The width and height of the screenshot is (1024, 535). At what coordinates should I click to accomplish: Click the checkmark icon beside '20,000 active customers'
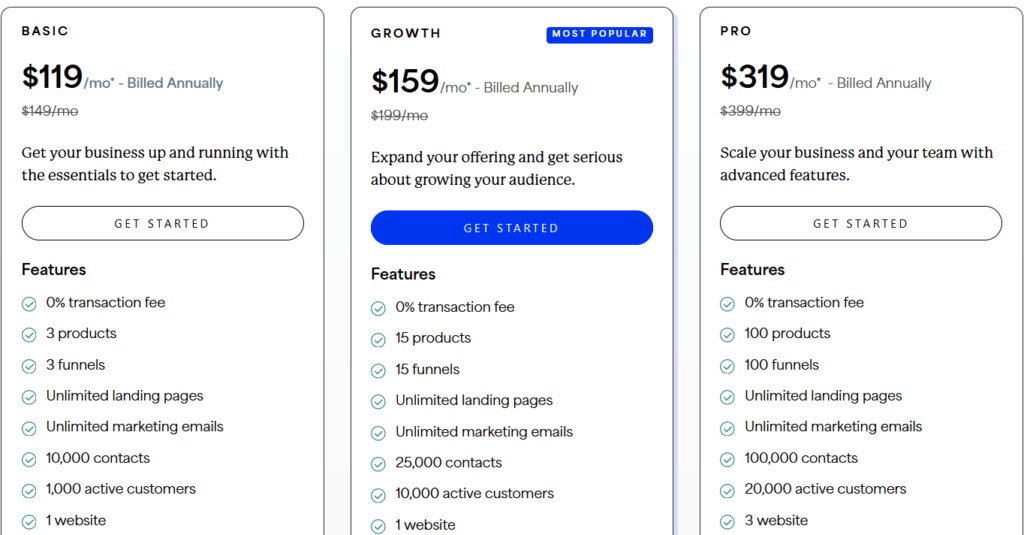click(x=728, y=491)
